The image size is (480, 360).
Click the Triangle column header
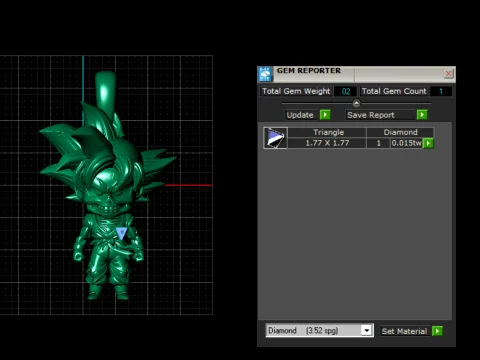[328, 132]
